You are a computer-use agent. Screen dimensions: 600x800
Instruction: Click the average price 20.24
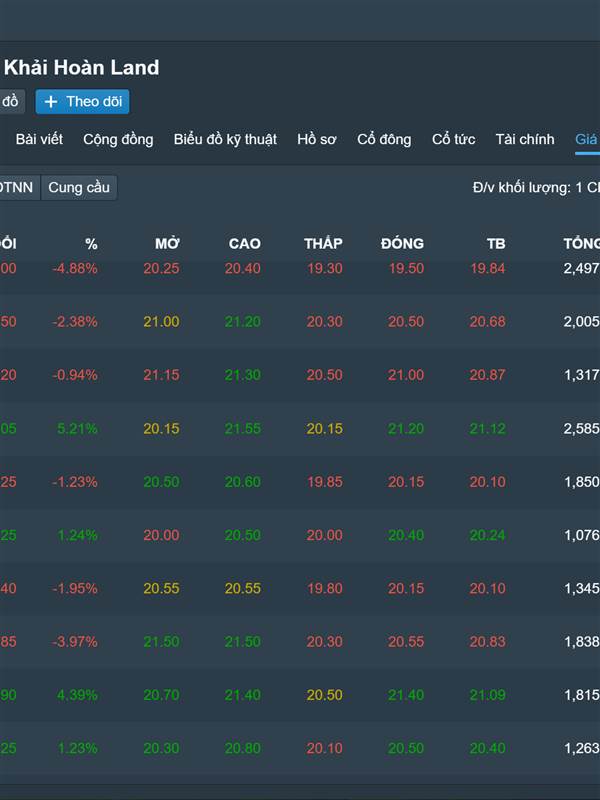[488, 535]
